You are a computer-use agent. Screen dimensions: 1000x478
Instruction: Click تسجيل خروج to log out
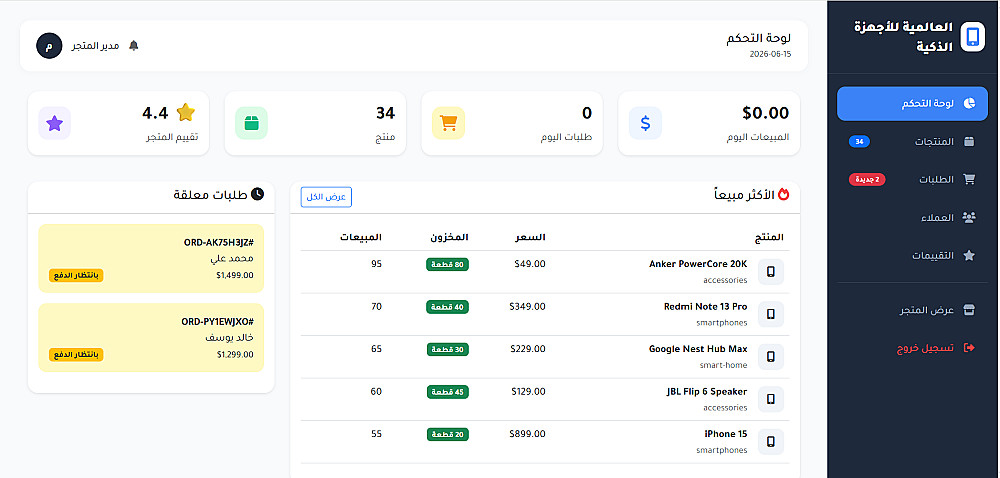click(x=912, y=347)
